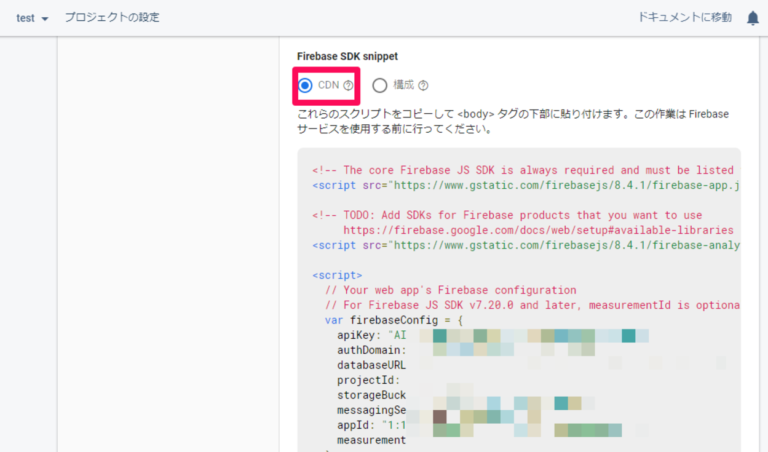The width and height of the screenshot is (768, 452).
Task: Click the available-libraries docs URL comment
Action: point(538,230)
